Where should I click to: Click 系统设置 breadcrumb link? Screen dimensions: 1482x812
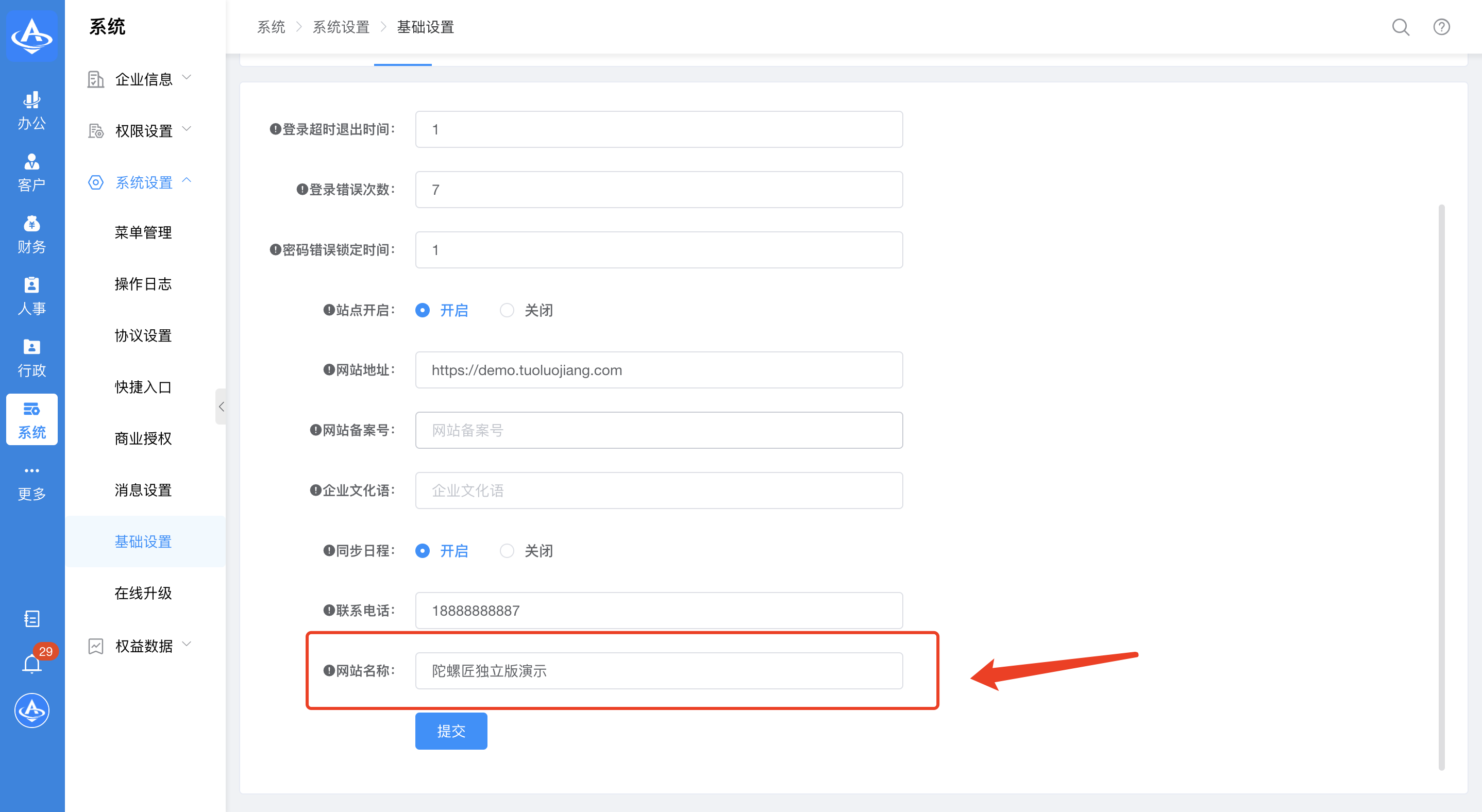(x=341, y=27)
